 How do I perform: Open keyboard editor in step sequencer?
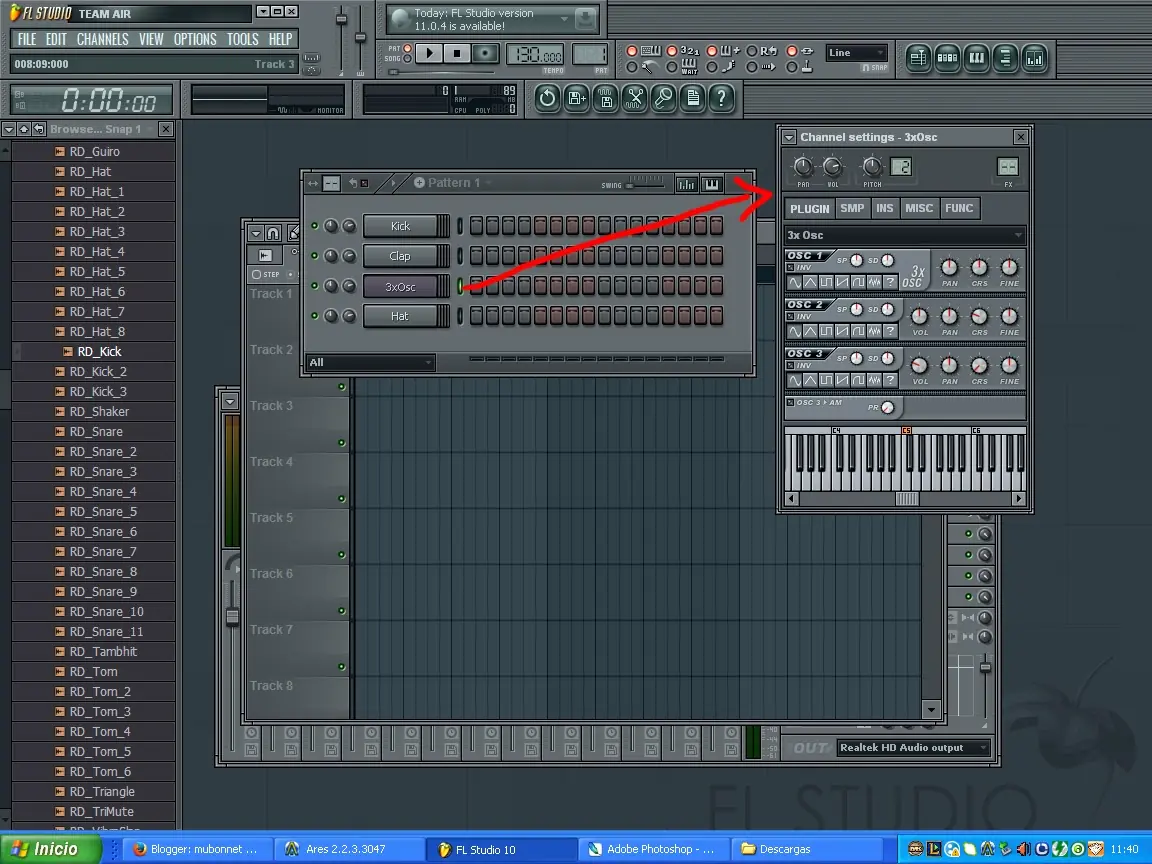click(x=712, y=184)
